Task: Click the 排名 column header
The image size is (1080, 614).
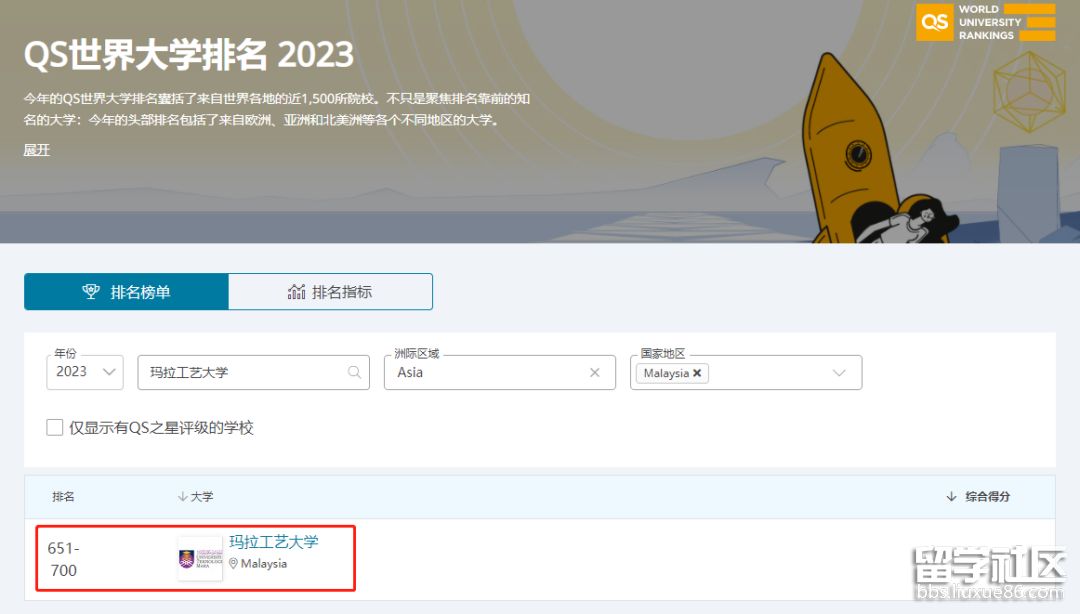Action: [x=63, y=496]
